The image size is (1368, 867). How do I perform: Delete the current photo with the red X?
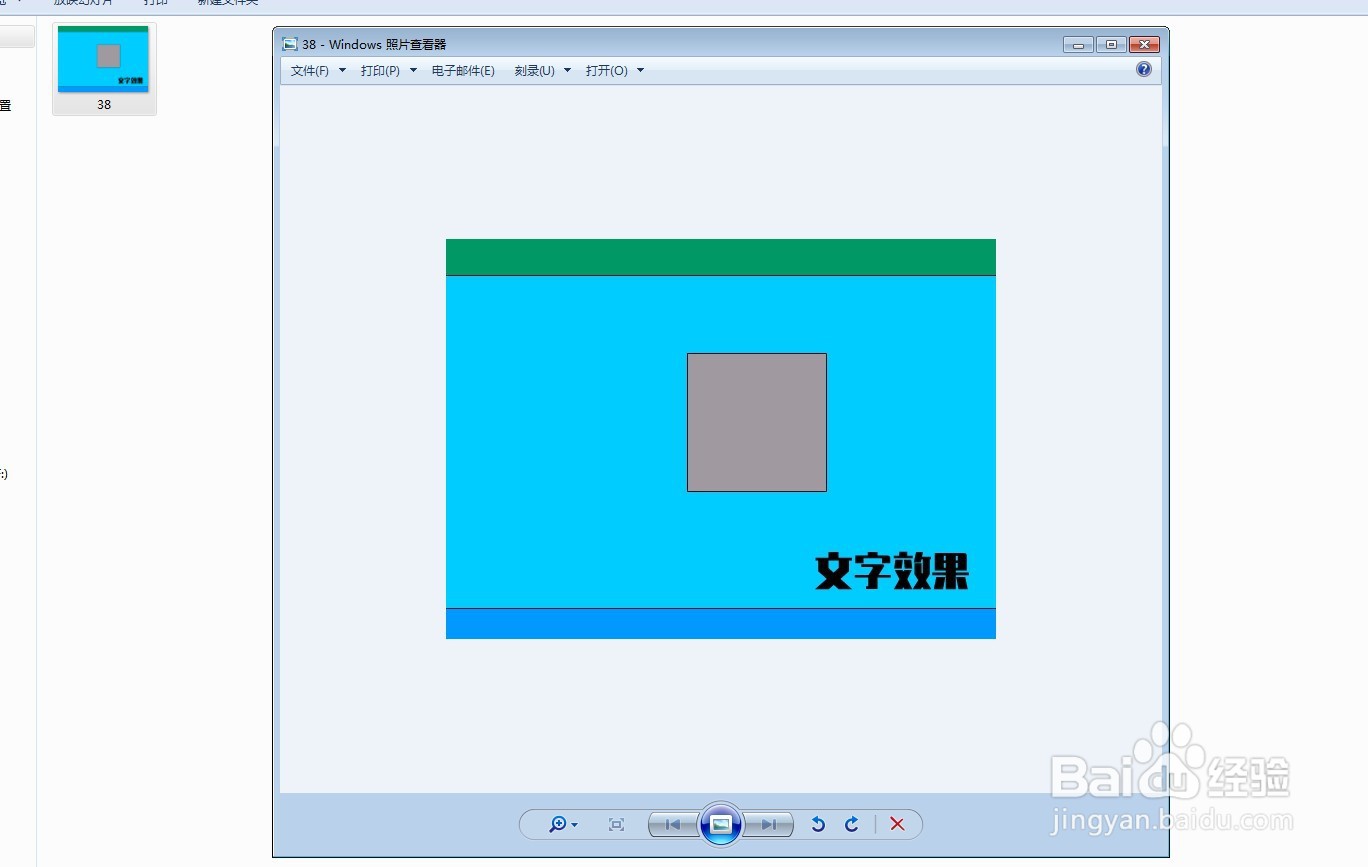tap(897, 824)
